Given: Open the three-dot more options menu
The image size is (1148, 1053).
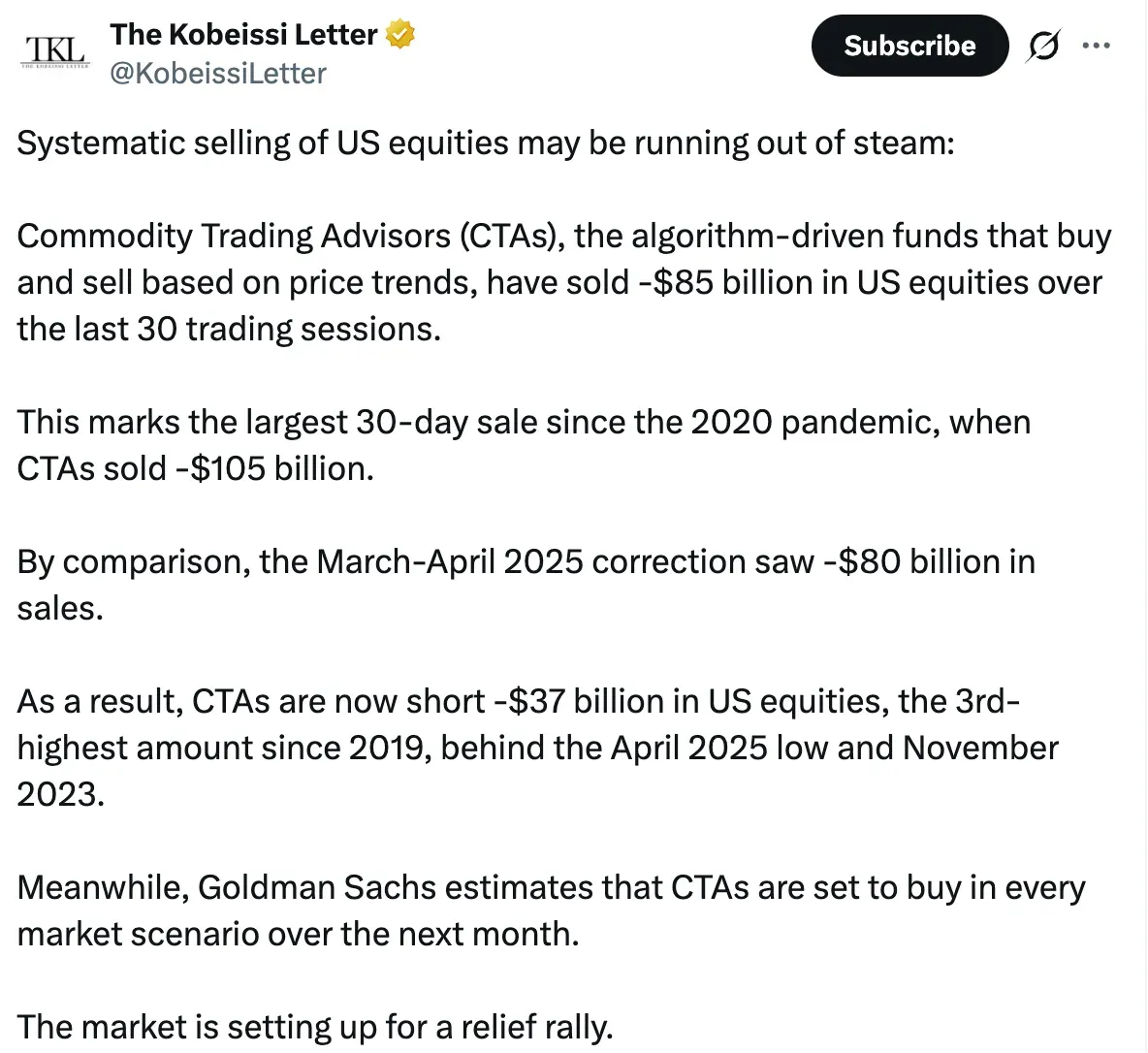Looking at the screenshot, I should click(x=1096, y=46).
